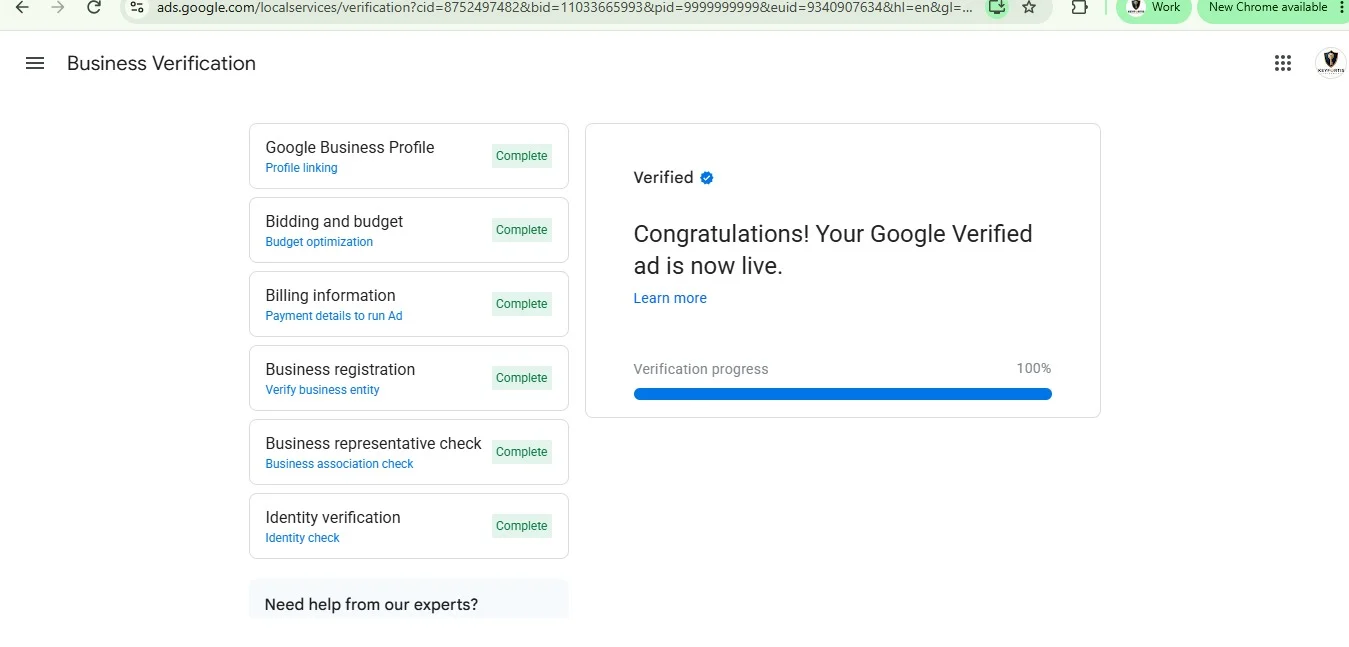Open the Business representative check card
The height and width of the screenshot is (647, 1349).
coord(409,452)
